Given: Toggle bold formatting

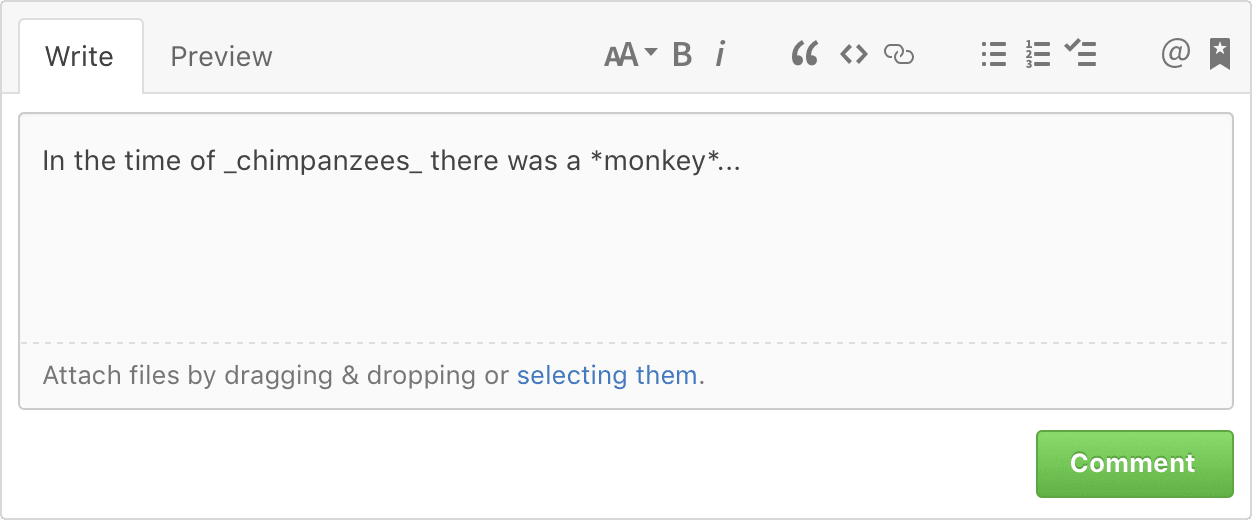Looking at the screenshot, I should click(682, 54).
